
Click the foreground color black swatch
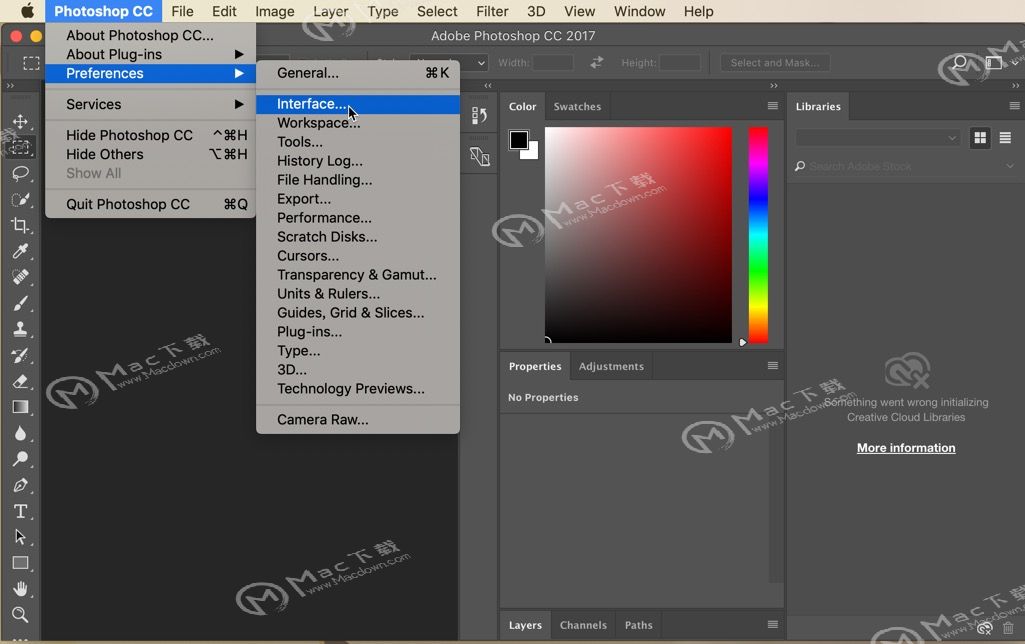click(x=519, y=140)
